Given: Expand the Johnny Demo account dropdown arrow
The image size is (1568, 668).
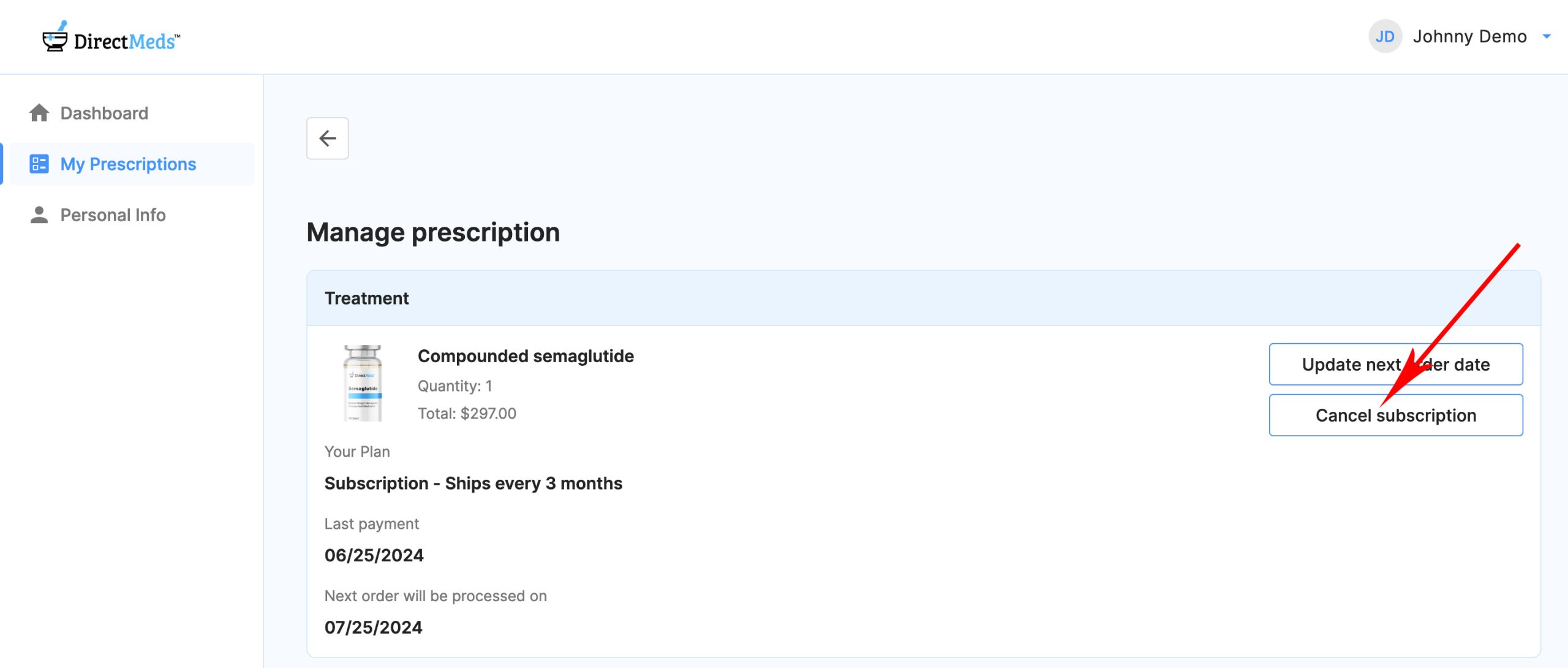Looking at the screenshot, I should (1547, 37).
